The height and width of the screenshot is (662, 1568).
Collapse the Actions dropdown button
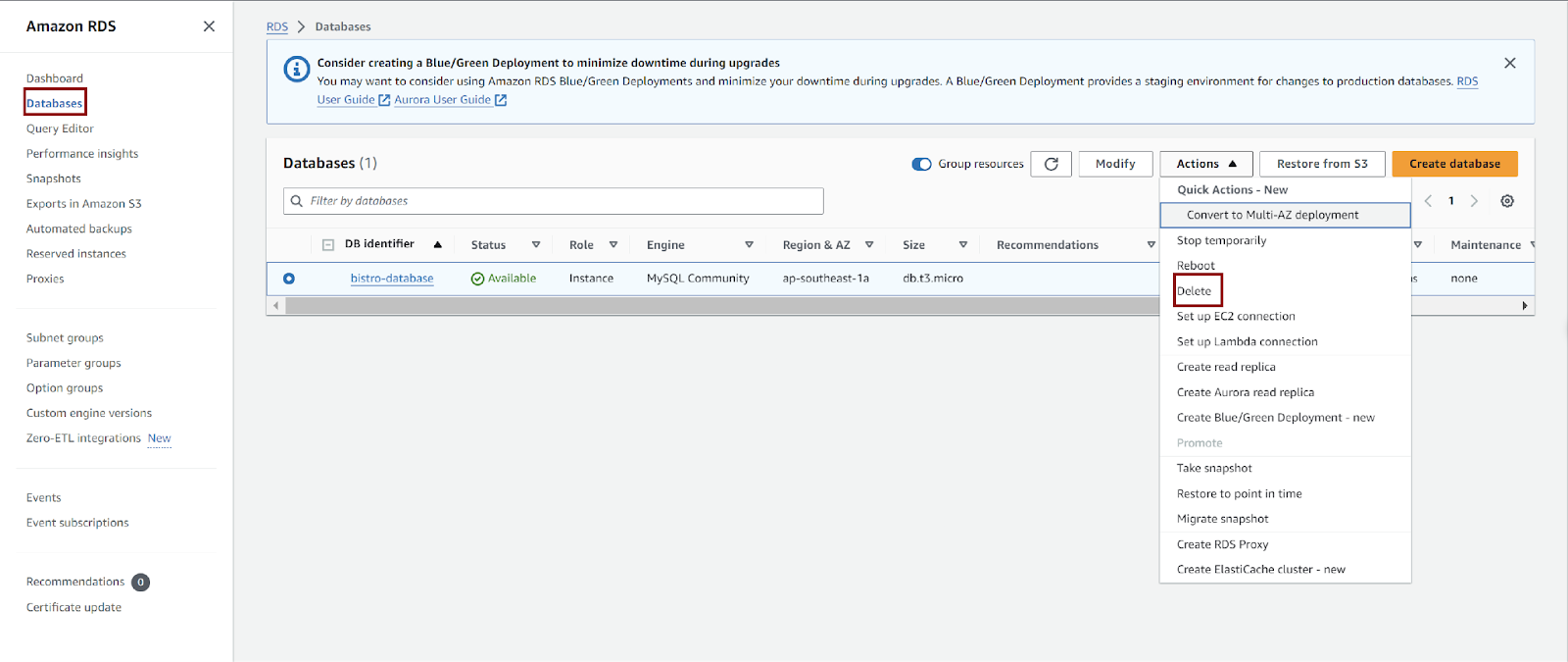pyautogui.click(x=1206, y=164)
